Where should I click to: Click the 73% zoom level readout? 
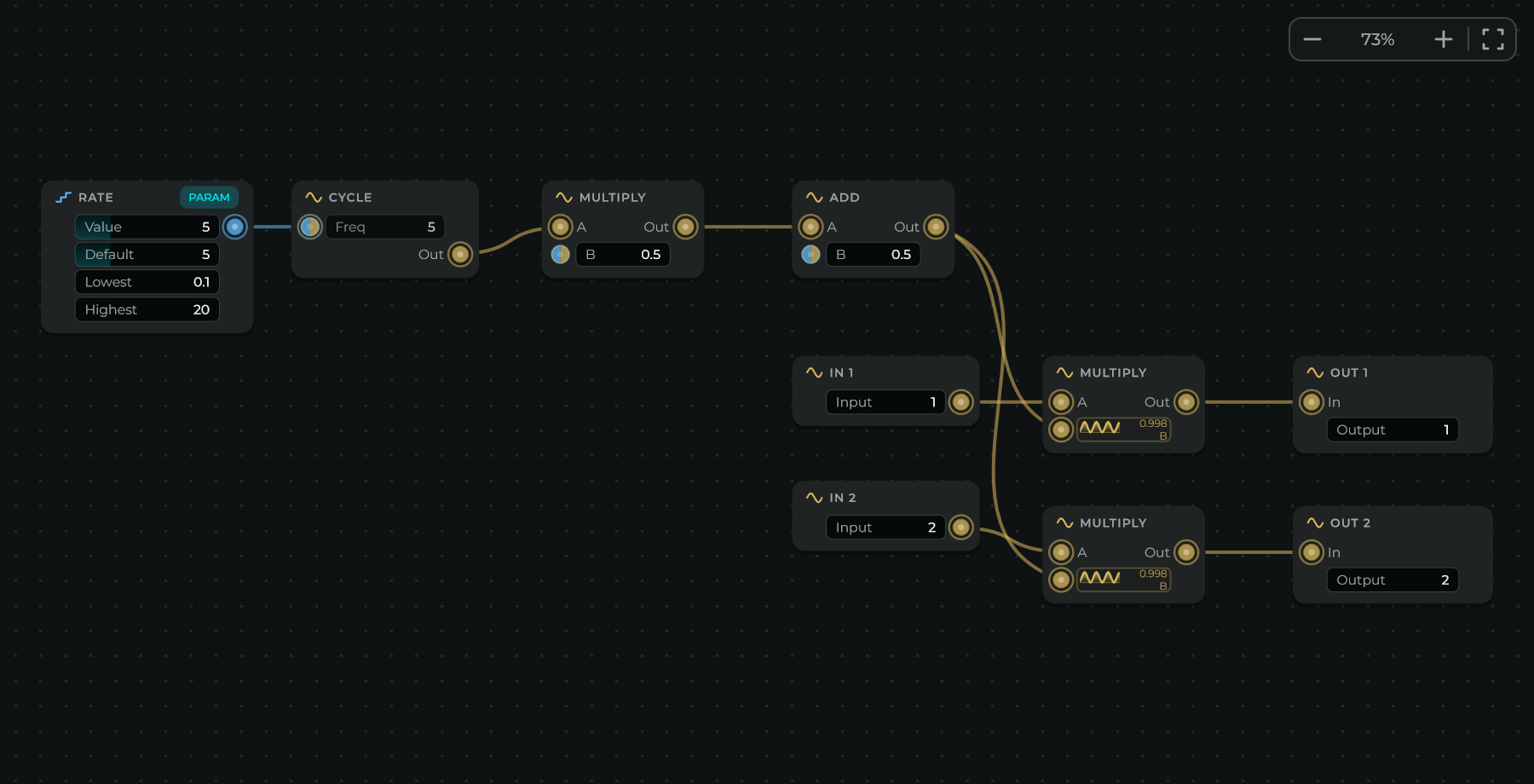coord(1377,39)
